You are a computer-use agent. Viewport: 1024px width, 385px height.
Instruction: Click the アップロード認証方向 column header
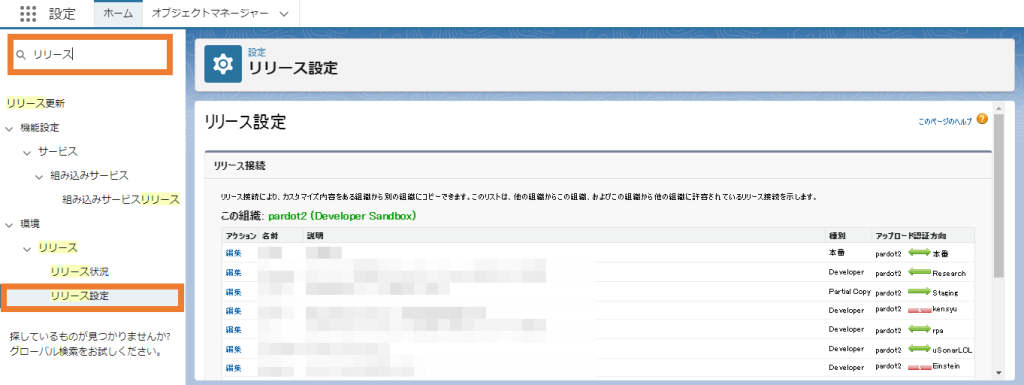[x=911, y=235]
